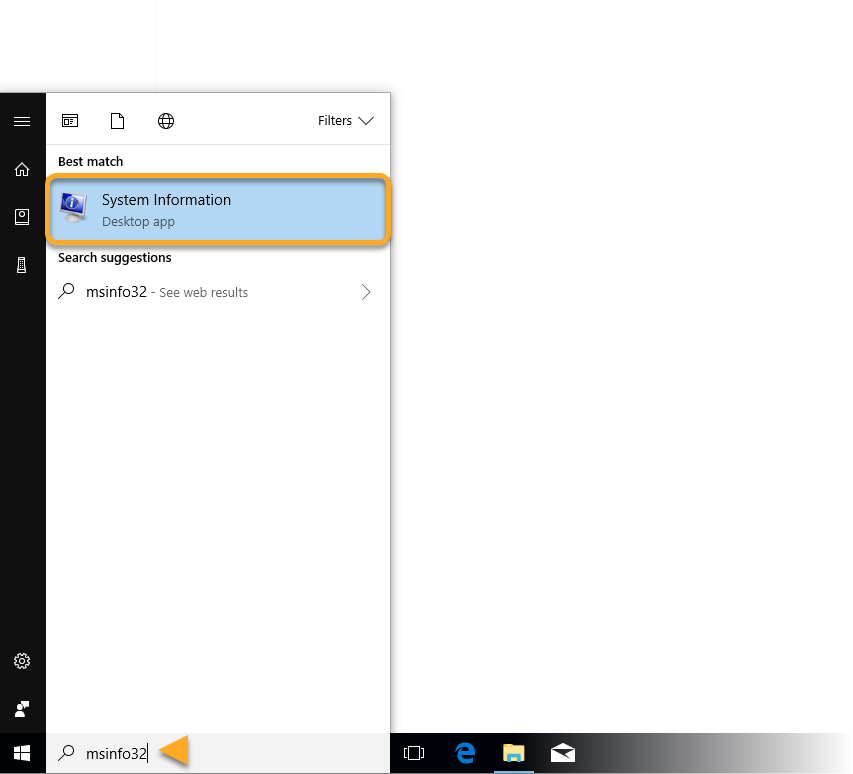Screen dimensions: 853x774
Task: Go to the Home icon in sidebar
Action: [x=22, y=170]
